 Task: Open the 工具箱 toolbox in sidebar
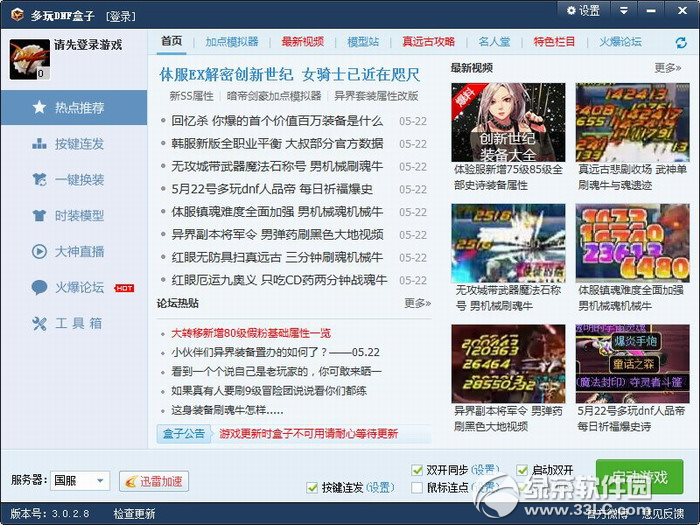[x=39, y=323]
